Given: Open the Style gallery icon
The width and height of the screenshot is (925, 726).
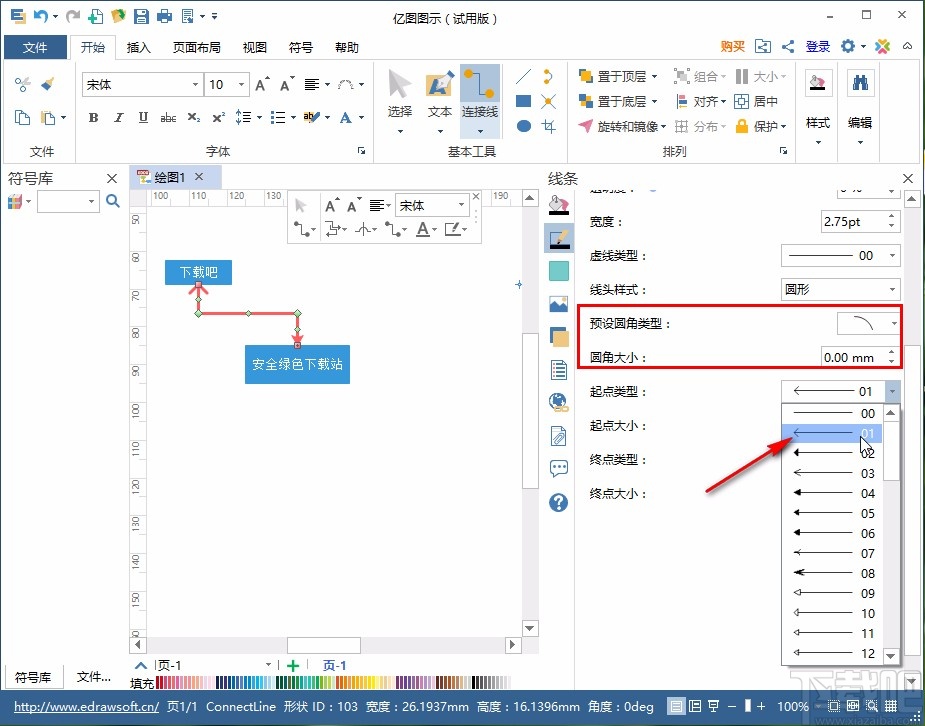Looking at the screenshot, I should coord(818,84).
